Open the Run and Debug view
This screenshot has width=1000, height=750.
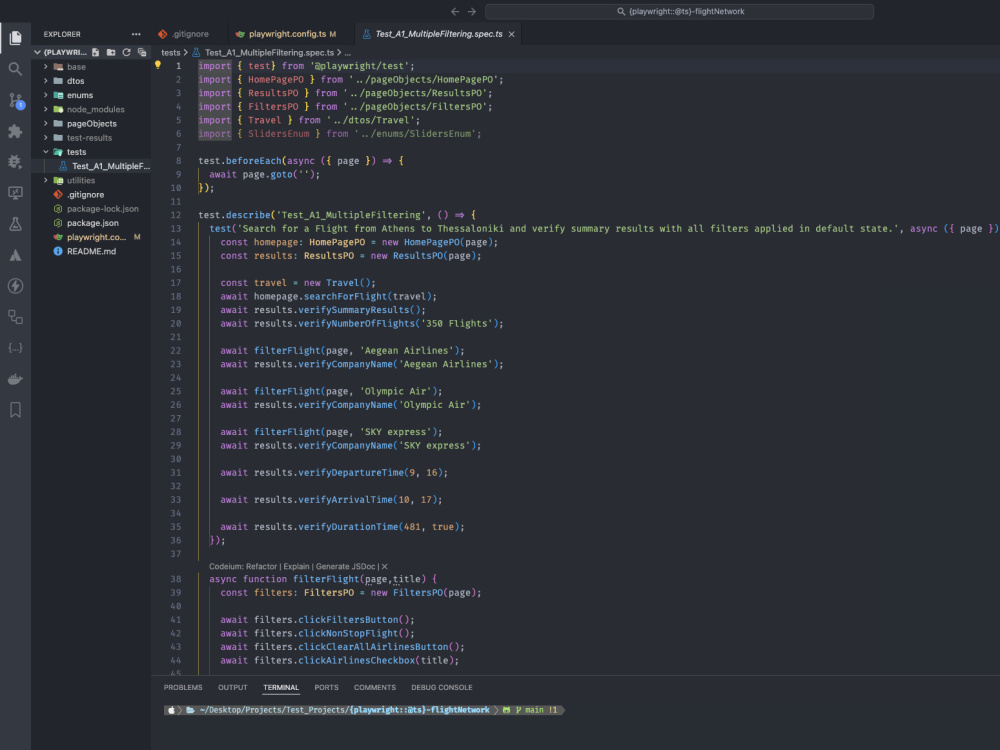(15, 162)
